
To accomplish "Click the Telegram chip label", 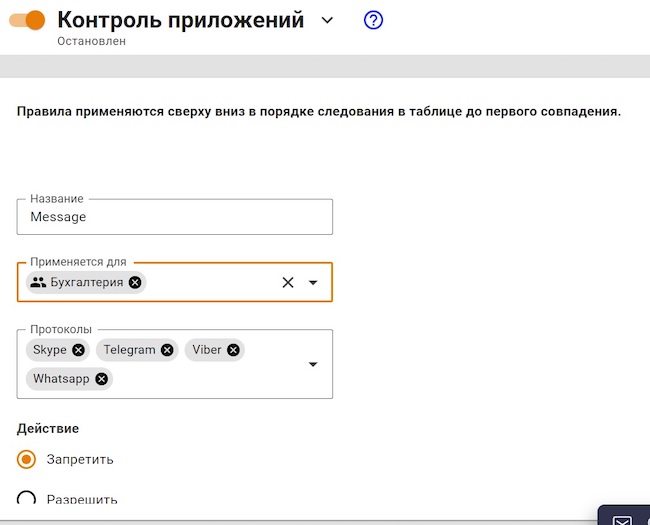I will click(x=130, y=350).
